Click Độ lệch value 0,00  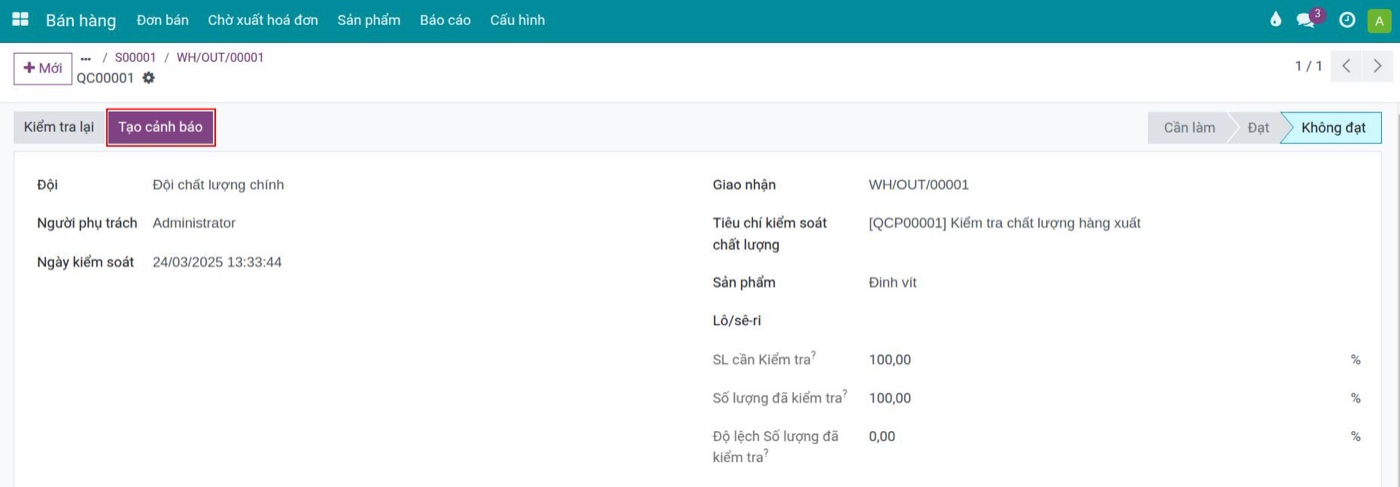[x=882, y=436]
